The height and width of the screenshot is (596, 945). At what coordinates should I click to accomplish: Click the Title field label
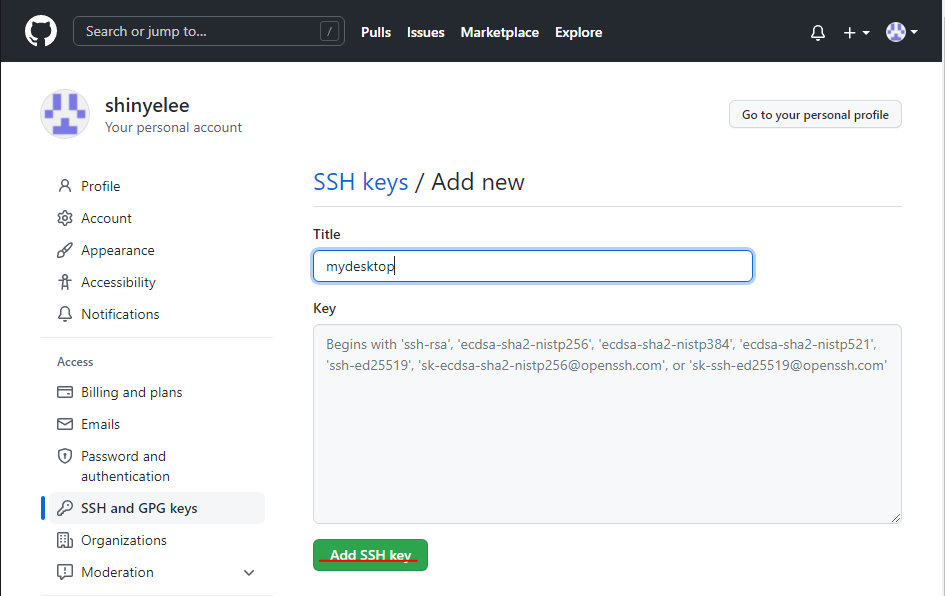pyautogui.click(x=327, y=234)
